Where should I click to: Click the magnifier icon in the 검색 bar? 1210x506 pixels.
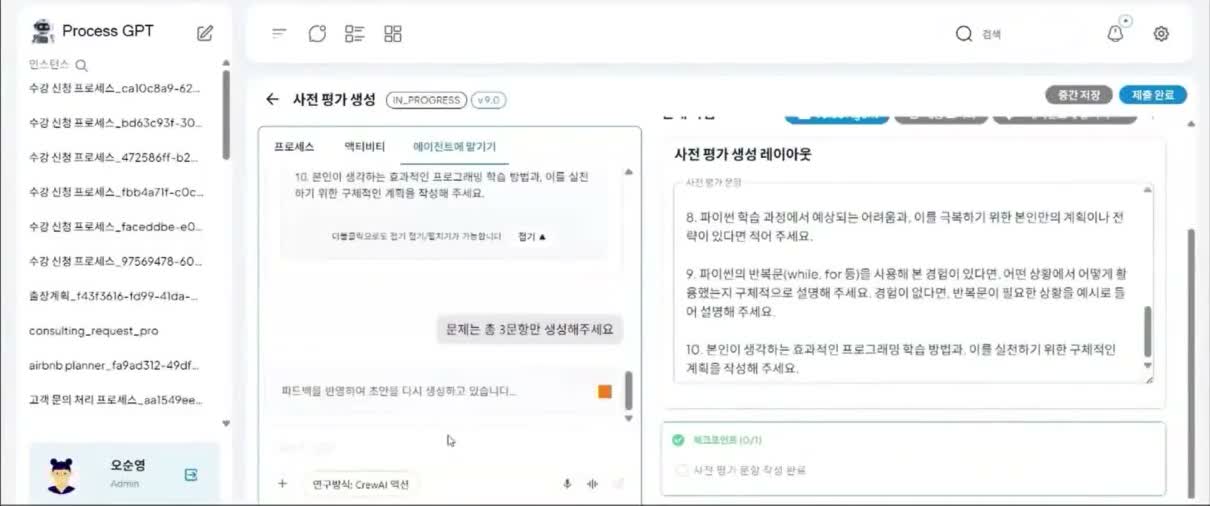tap(964, 34)
